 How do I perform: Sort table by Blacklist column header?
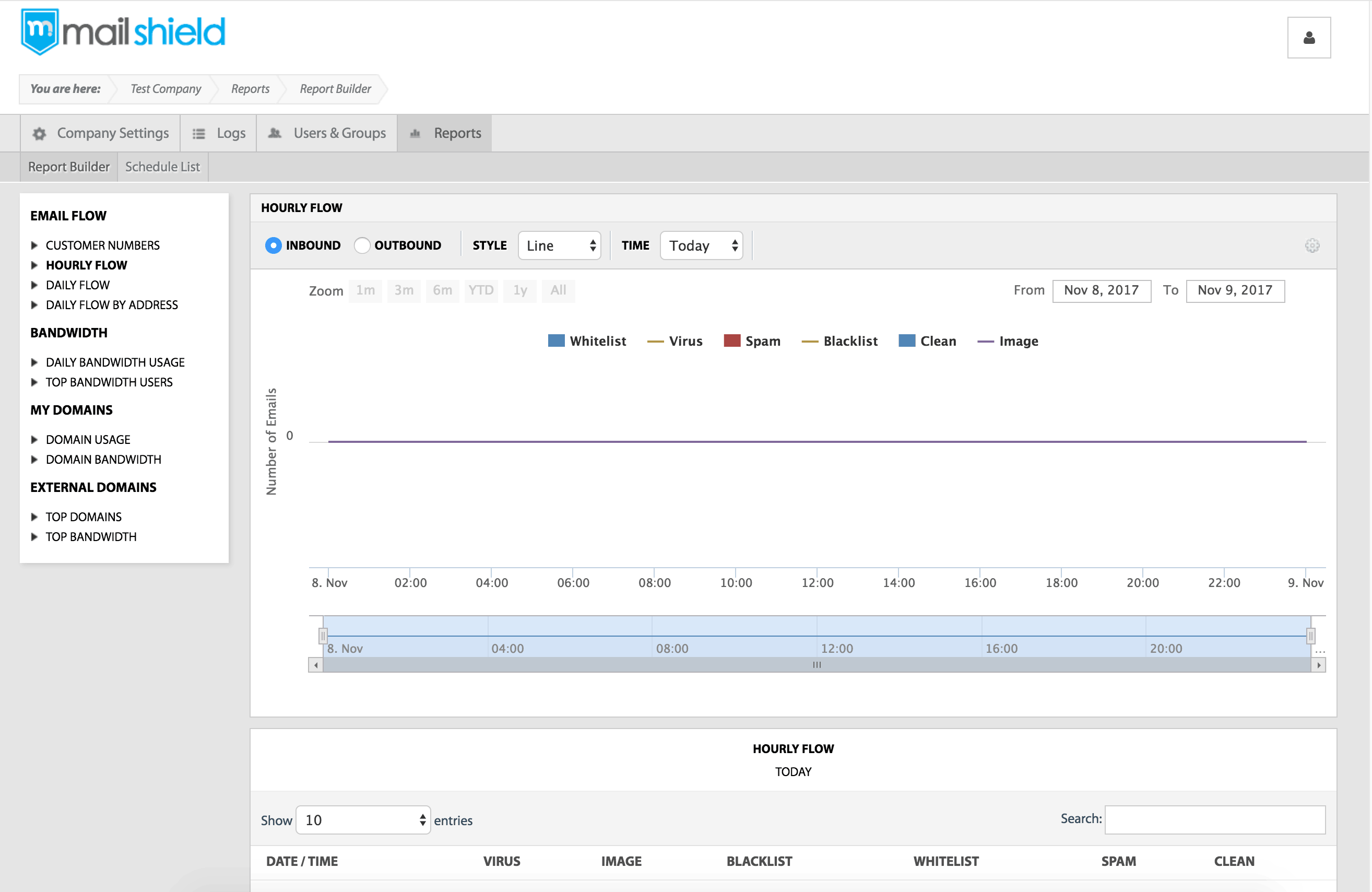pyautogui.click(x=759, y=861)
